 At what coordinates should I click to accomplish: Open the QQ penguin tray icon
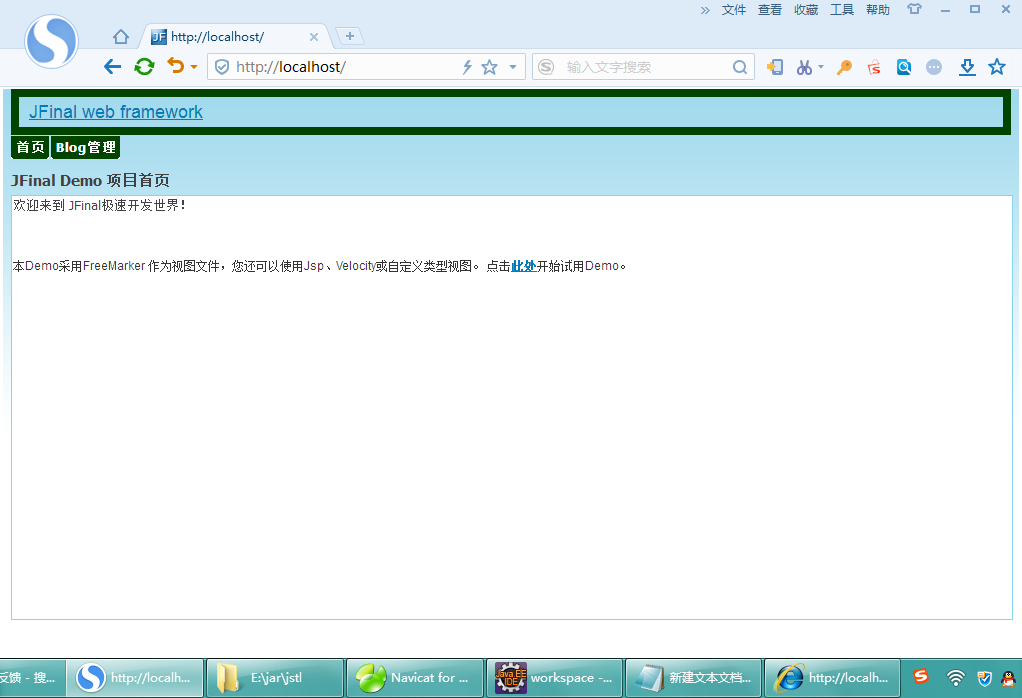coord(1008,678)
